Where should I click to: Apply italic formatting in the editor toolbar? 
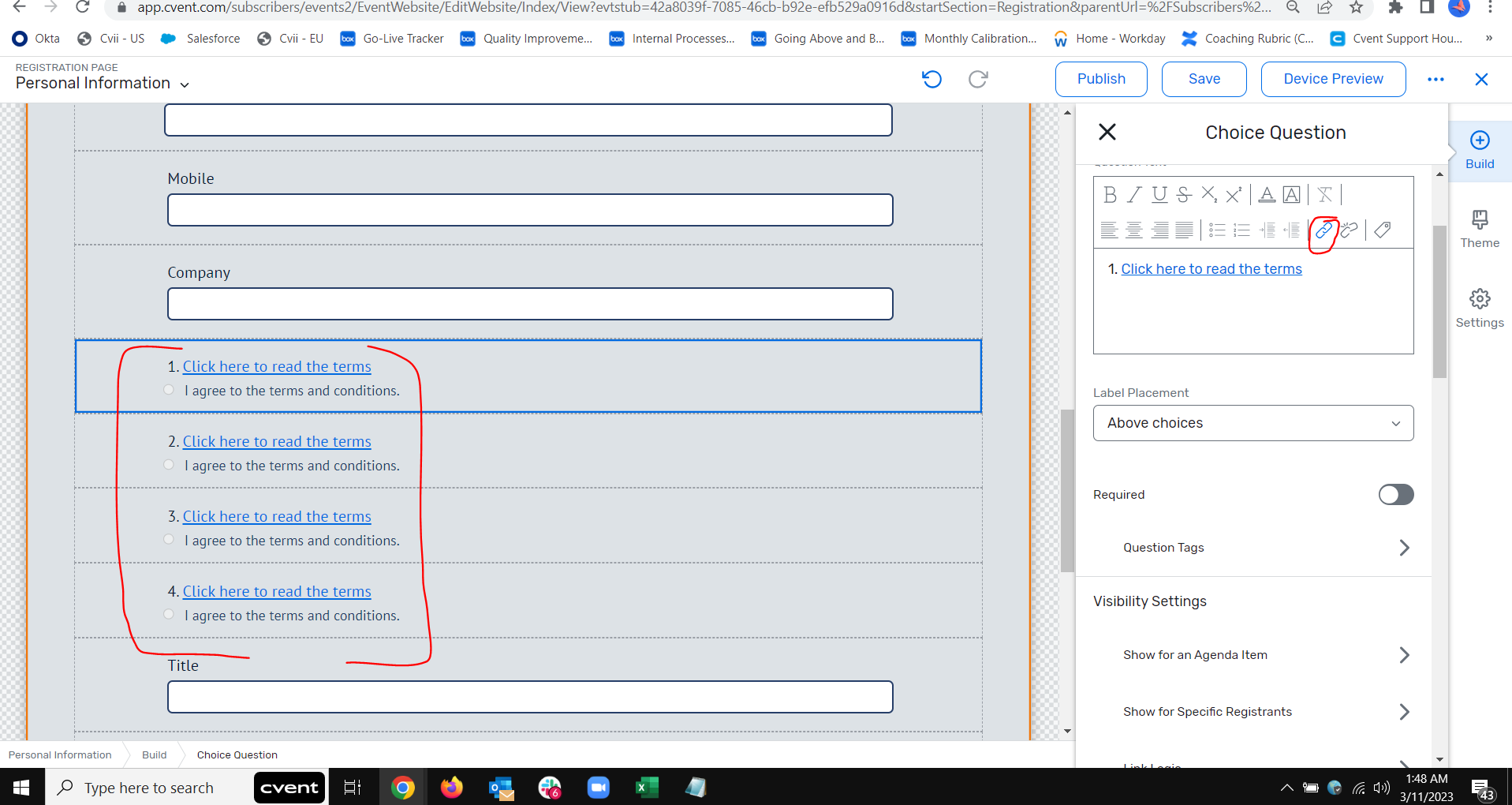coord(1134,194)
